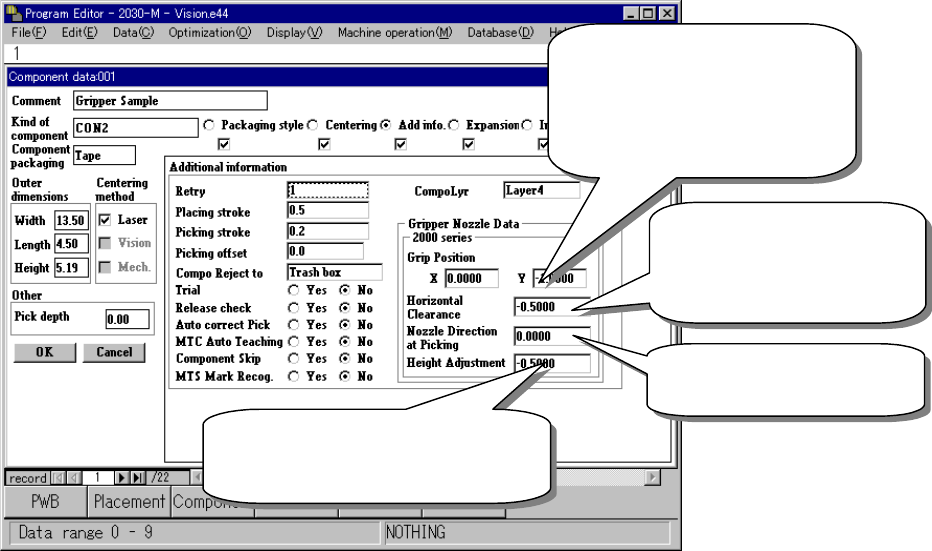Set Release check to No
The image size is (932, 551).
345,308
